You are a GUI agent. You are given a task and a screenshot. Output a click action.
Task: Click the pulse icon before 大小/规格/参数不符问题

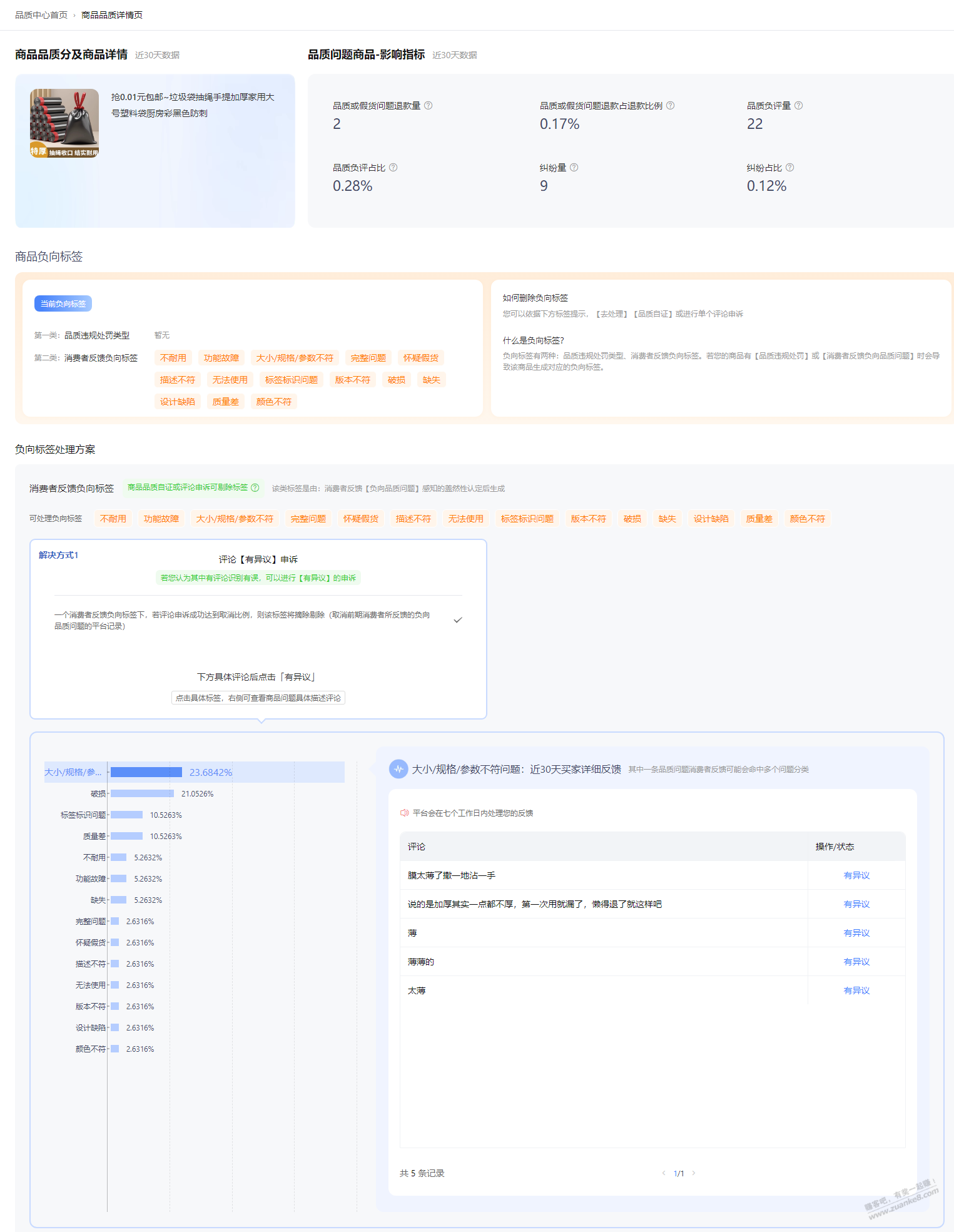(x=398, y=769)
